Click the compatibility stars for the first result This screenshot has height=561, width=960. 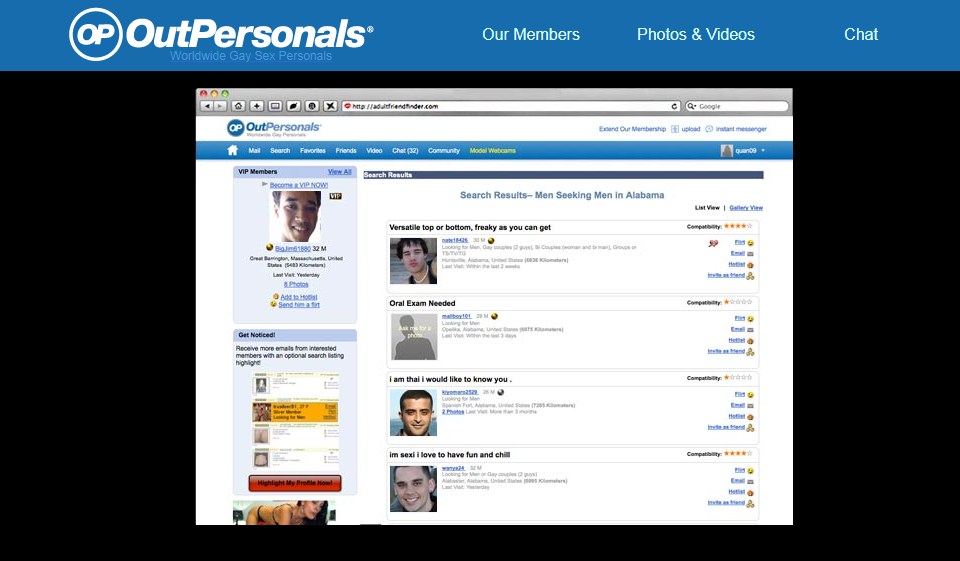coord(738,226)
